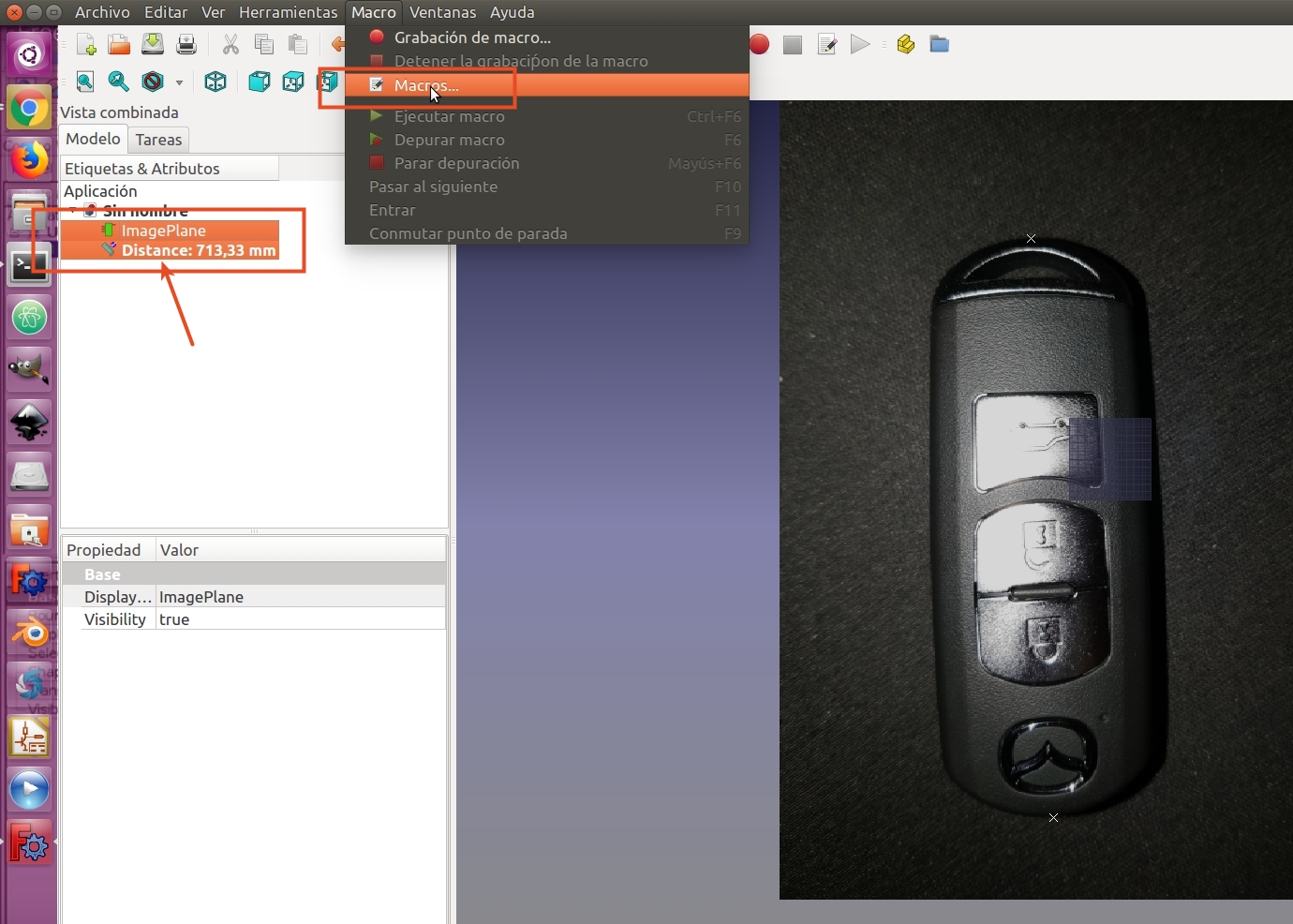Open the Ver menu
Screen dimensions: 1293x924
click(x=214, y=12)
